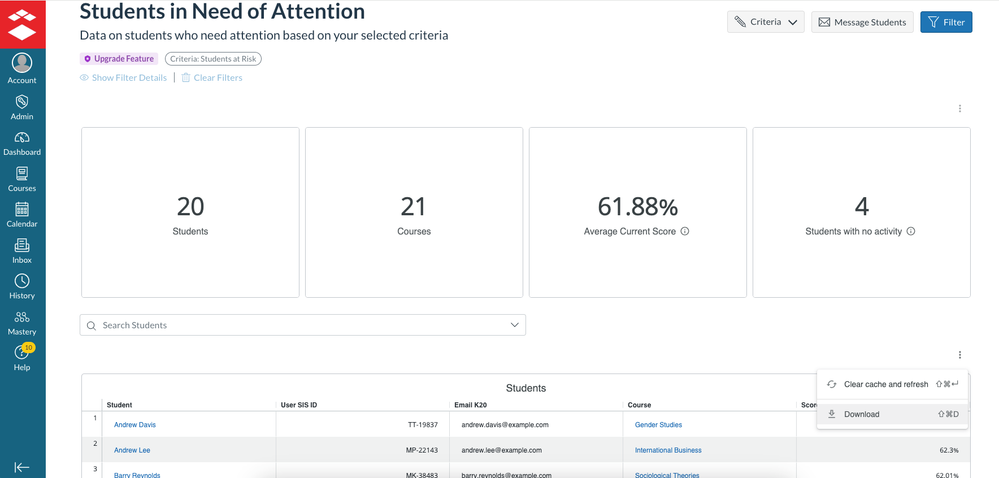Open the Account profile in sidebar
Image resolution: width=999 pixels, height=478 pixels.
pos(22,68)
